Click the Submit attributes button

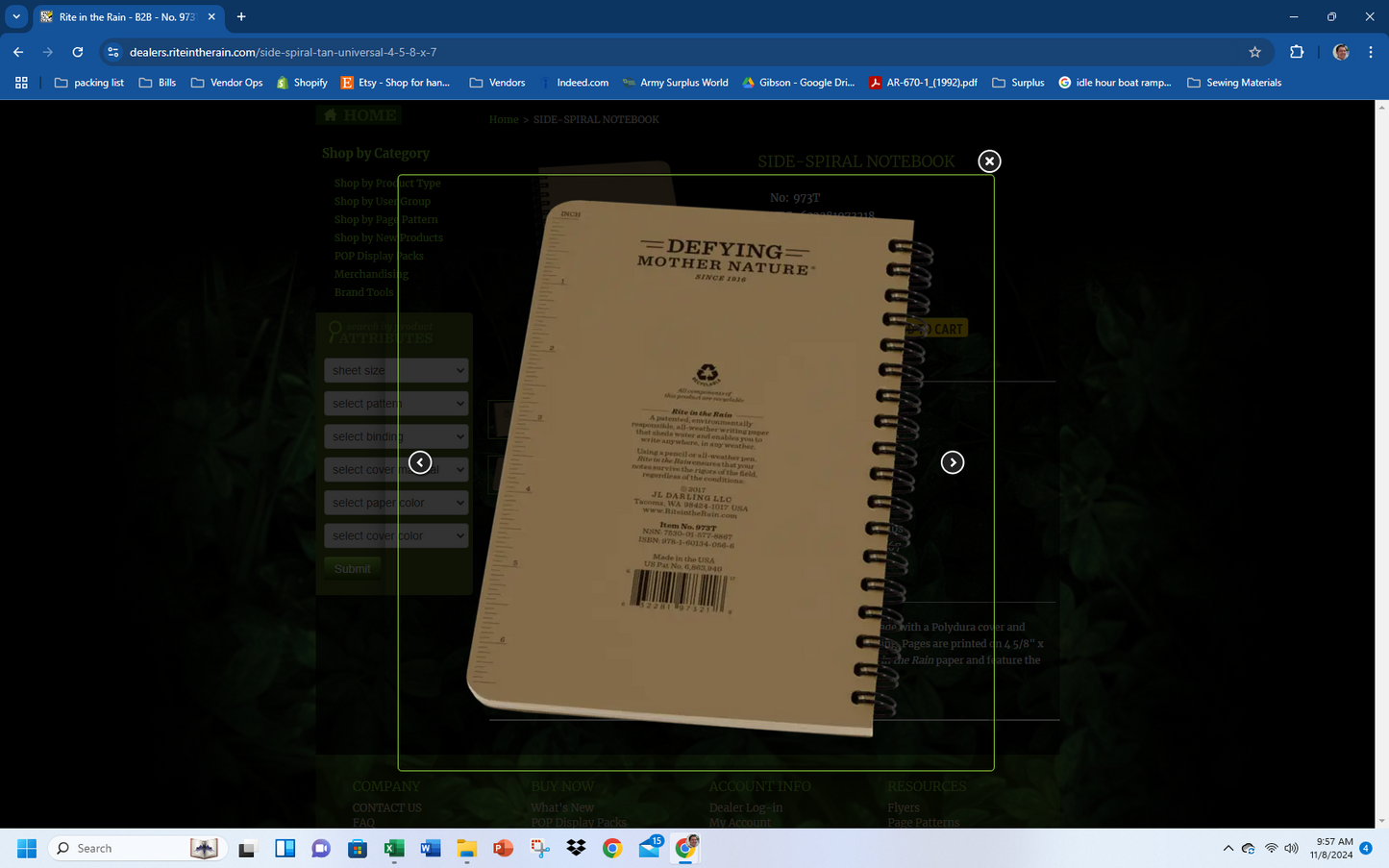(x=352, y=569)
